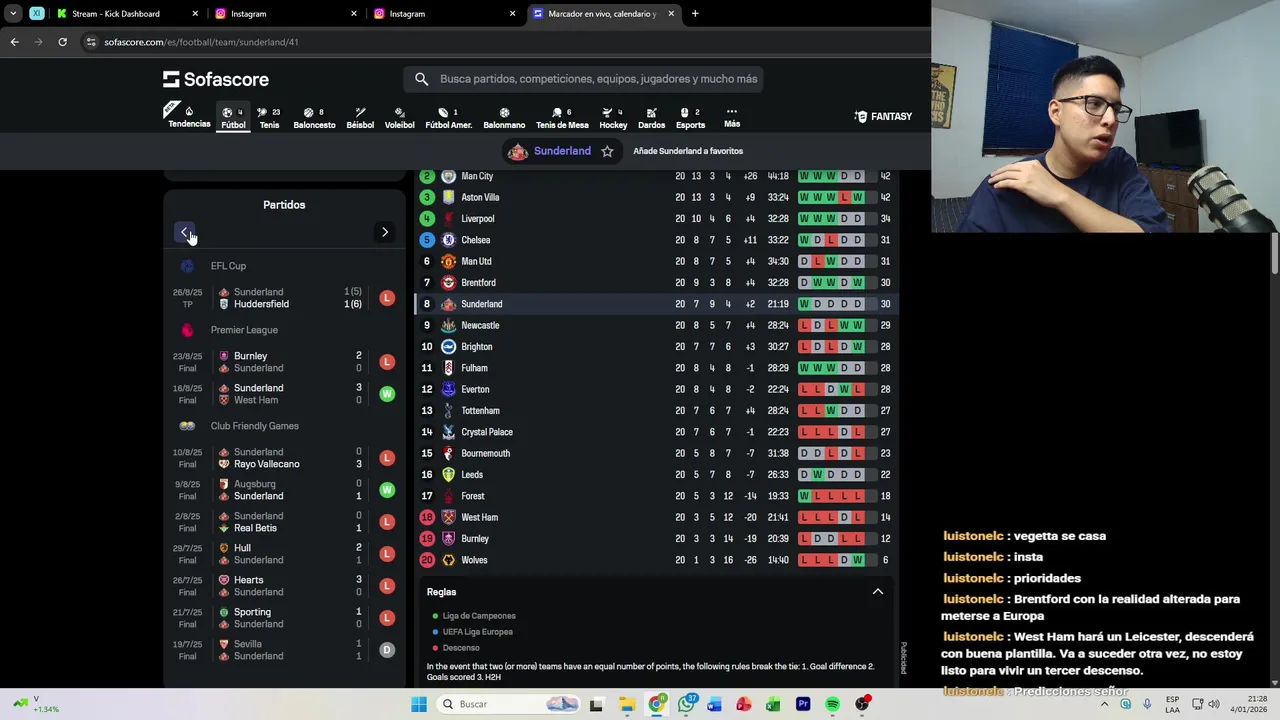The height and width of the screenshot is (720, 1280).
Task: Open the Windows Start menu
Action: pos(419,704)
